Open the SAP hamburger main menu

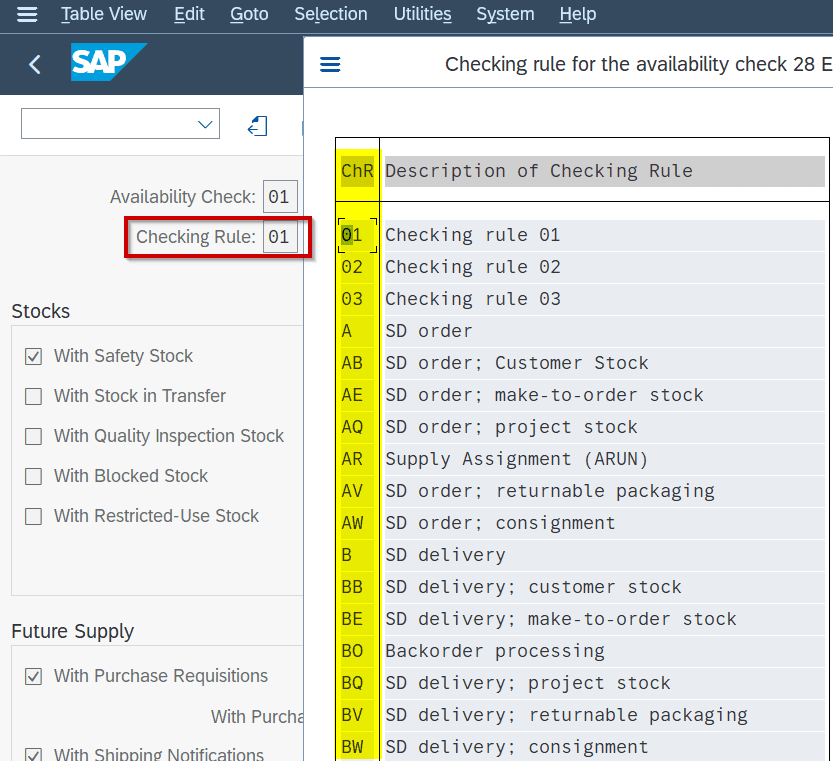pyautogui.click(x=27, y=14)
